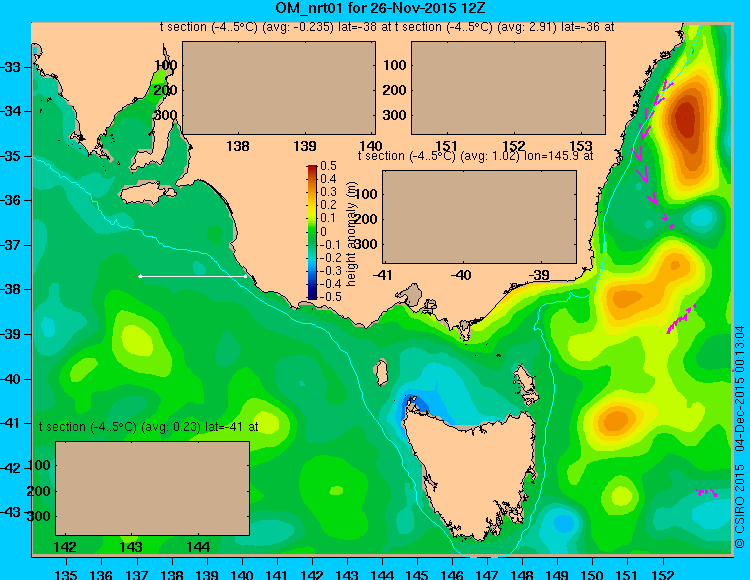Click the -42 latitude axis label
This screenshot has height=580, width=750.
coord(11,468)
